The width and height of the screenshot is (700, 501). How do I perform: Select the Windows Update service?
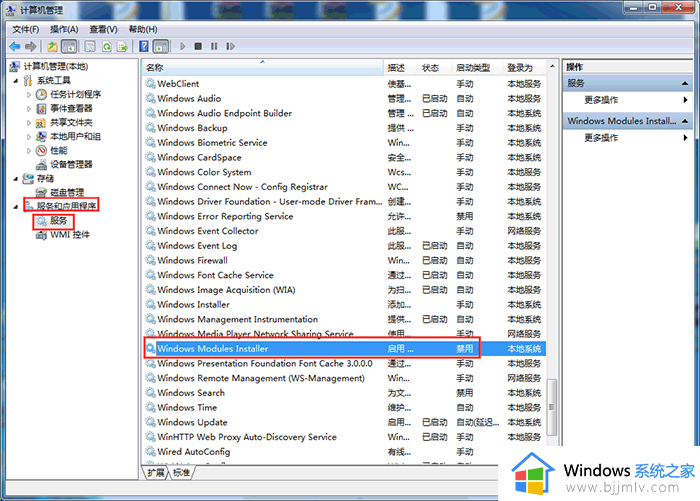[x=344, y=422]
